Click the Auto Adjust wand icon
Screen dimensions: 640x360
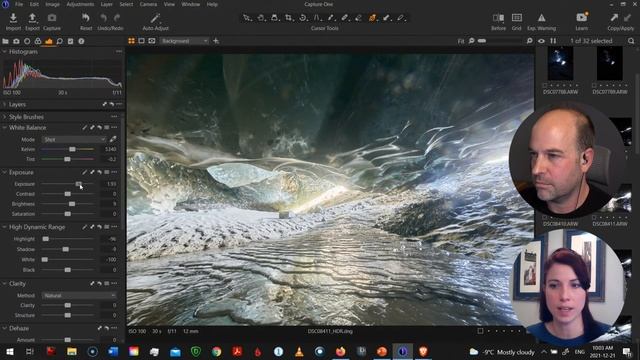155,18
